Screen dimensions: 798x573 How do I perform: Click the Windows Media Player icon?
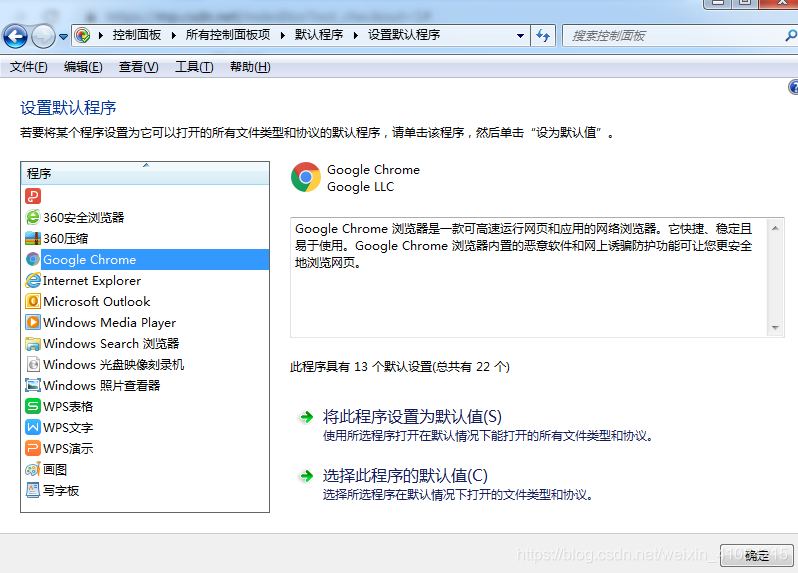[x=33, y=322]
